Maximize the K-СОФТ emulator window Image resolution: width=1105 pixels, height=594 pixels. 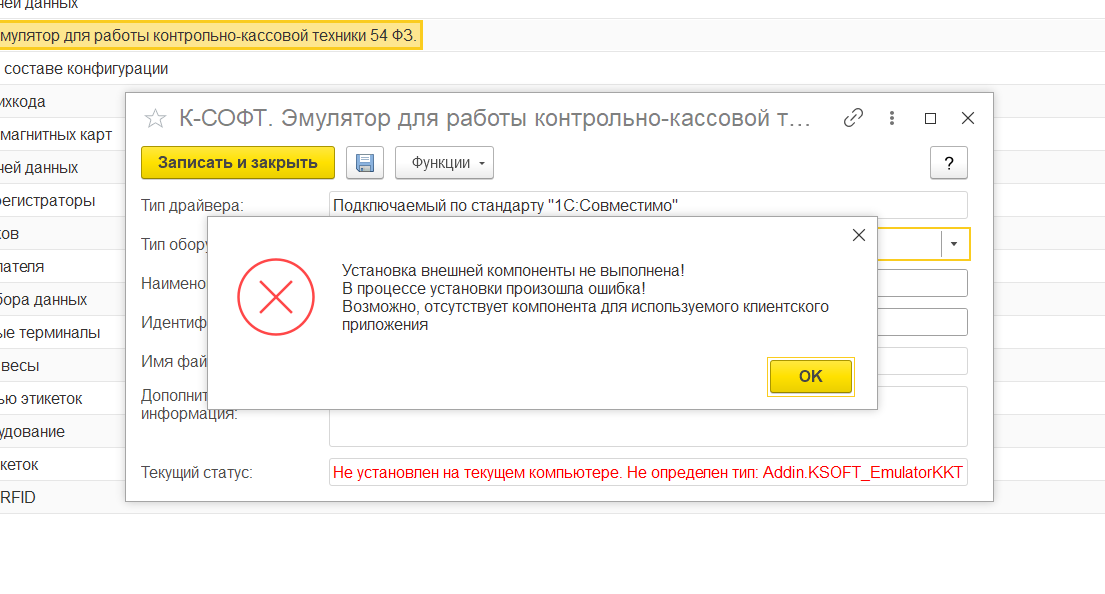click(x=930, y=118)
